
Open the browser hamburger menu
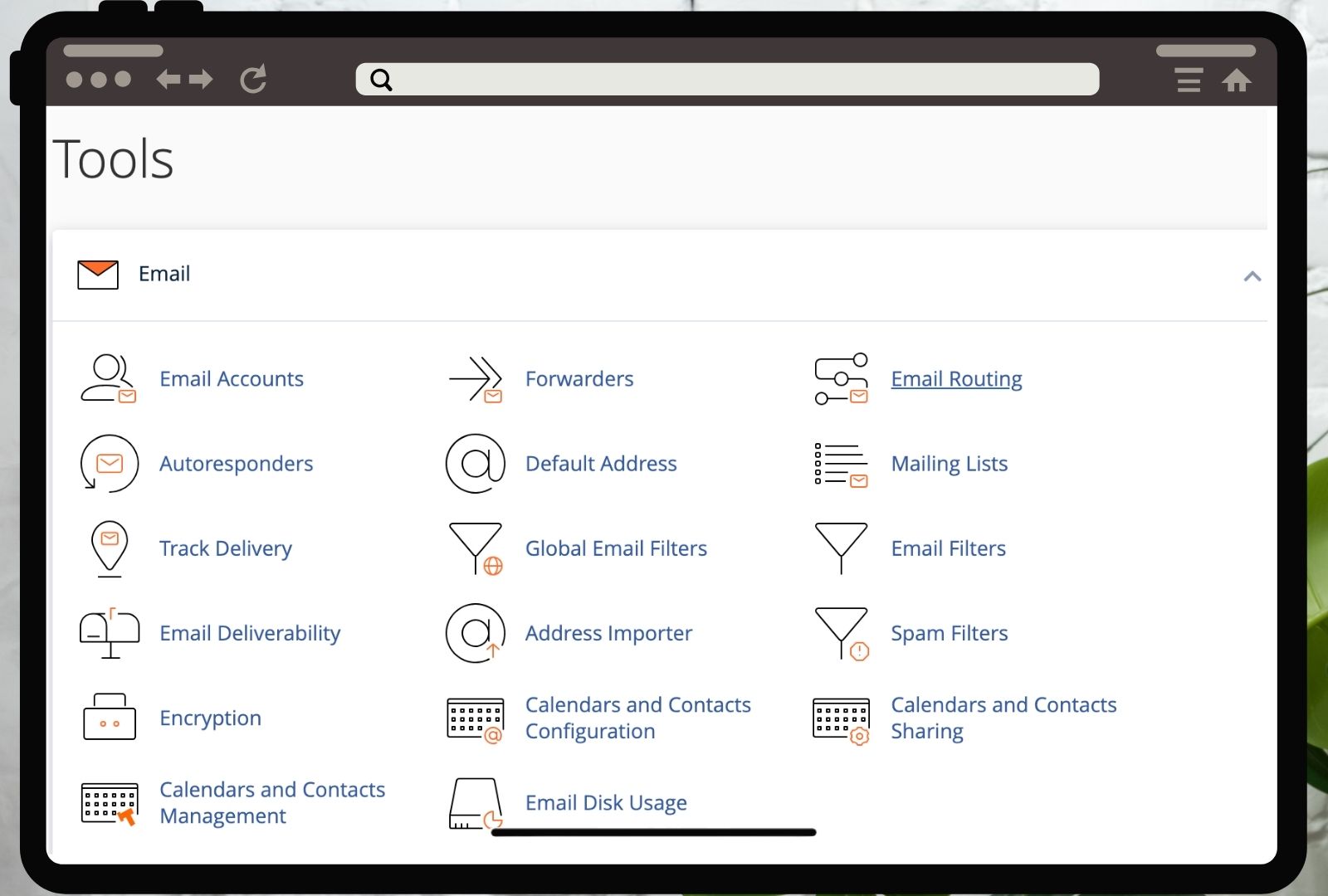[1189, 80]
